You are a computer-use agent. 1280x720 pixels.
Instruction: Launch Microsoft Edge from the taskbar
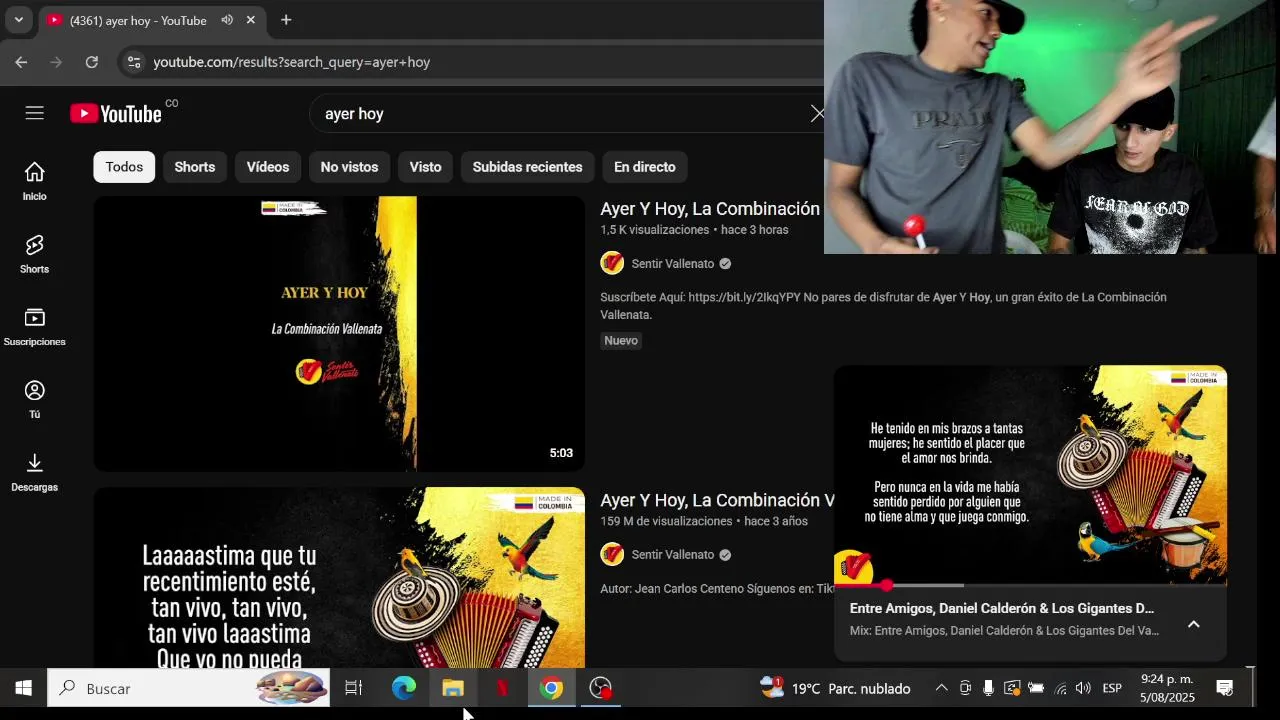coord(403,688)
